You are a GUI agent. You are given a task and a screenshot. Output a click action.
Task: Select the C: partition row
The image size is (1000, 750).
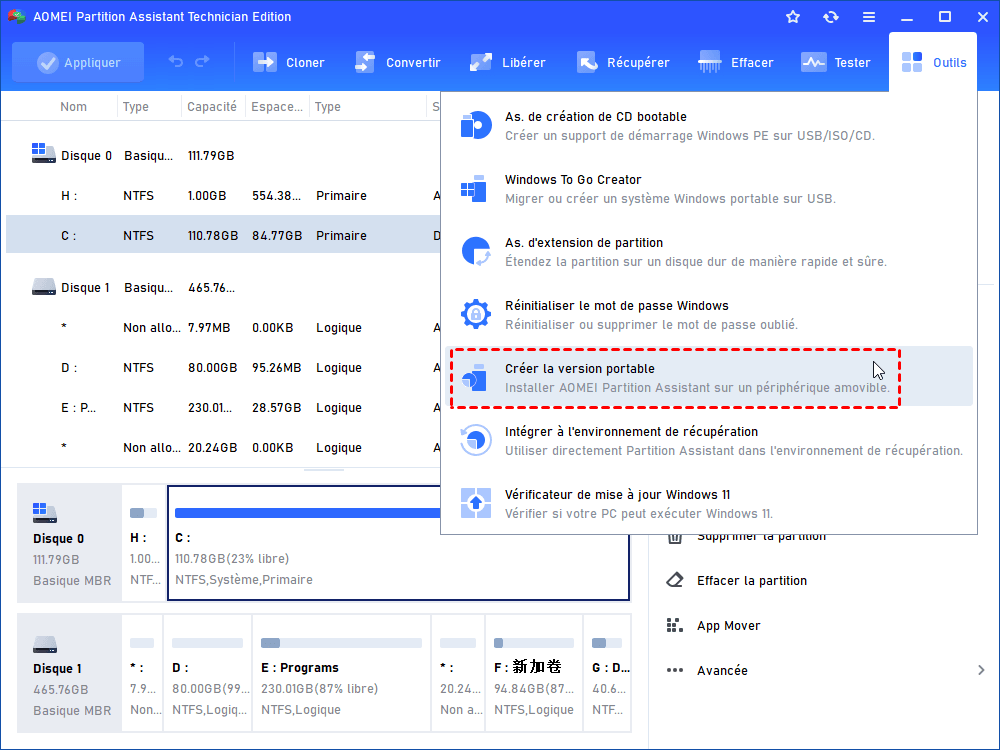(x=223, y=235)
